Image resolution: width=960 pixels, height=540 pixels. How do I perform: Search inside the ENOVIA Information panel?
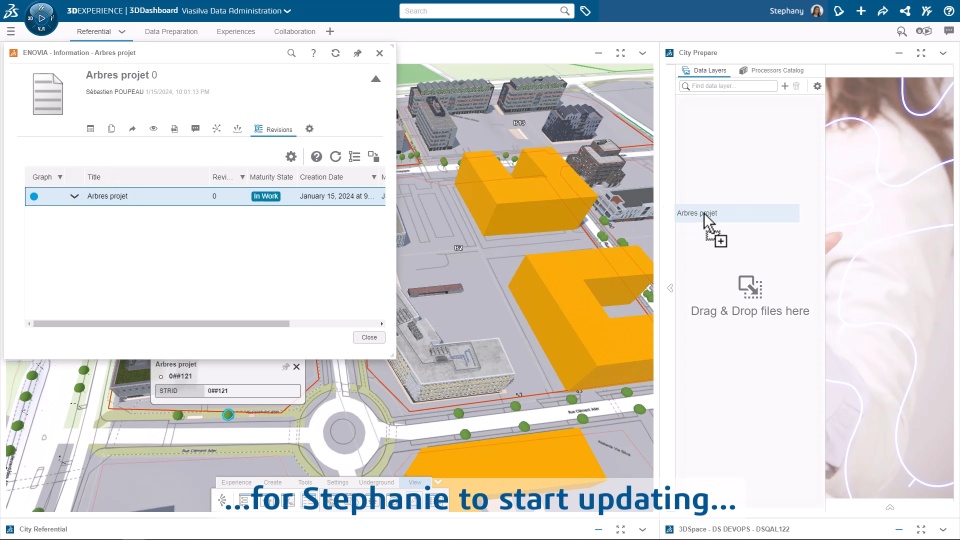(291, 53)
